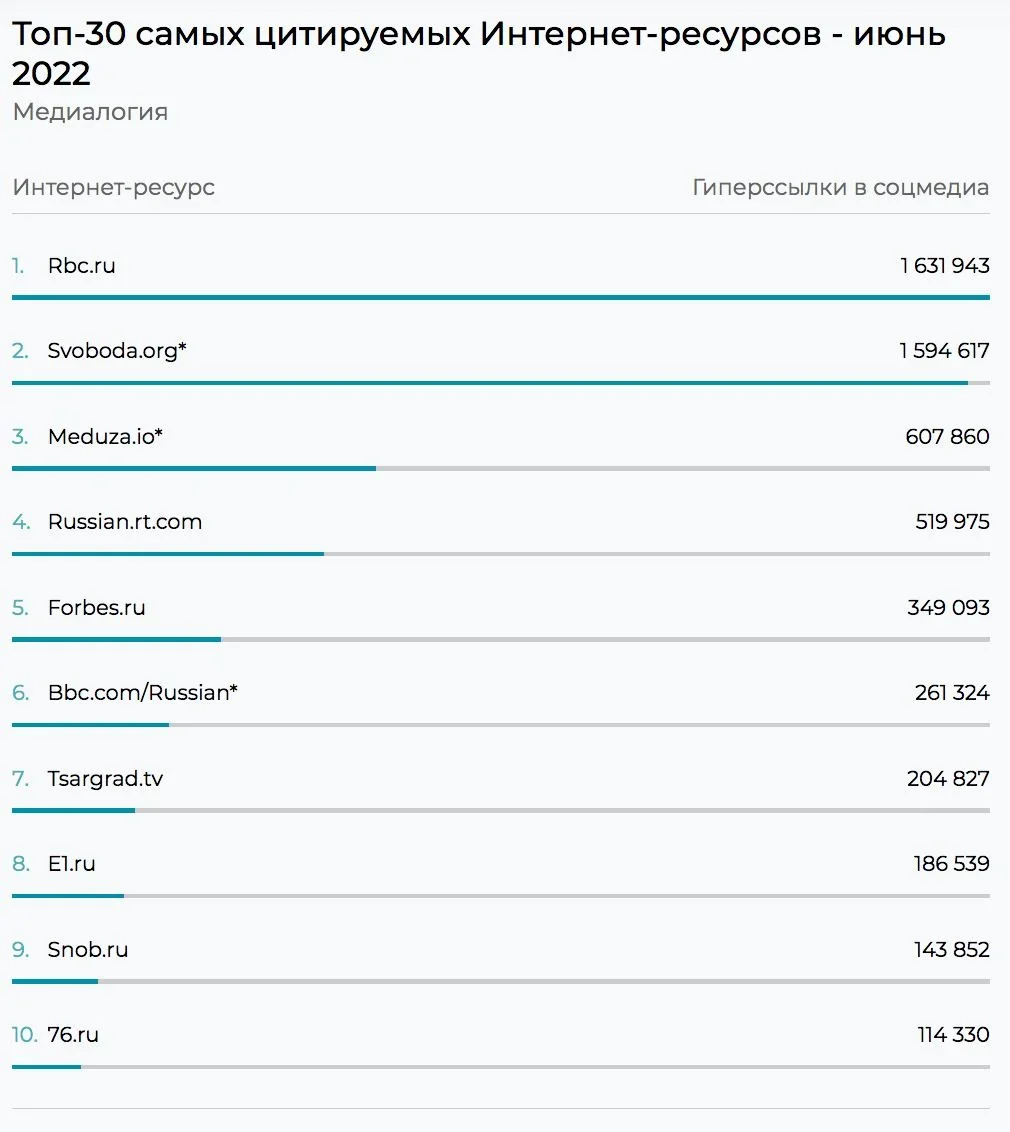
Task: Select the Bbc.com/Russian* entry
Action: click(x=142, y=693)
